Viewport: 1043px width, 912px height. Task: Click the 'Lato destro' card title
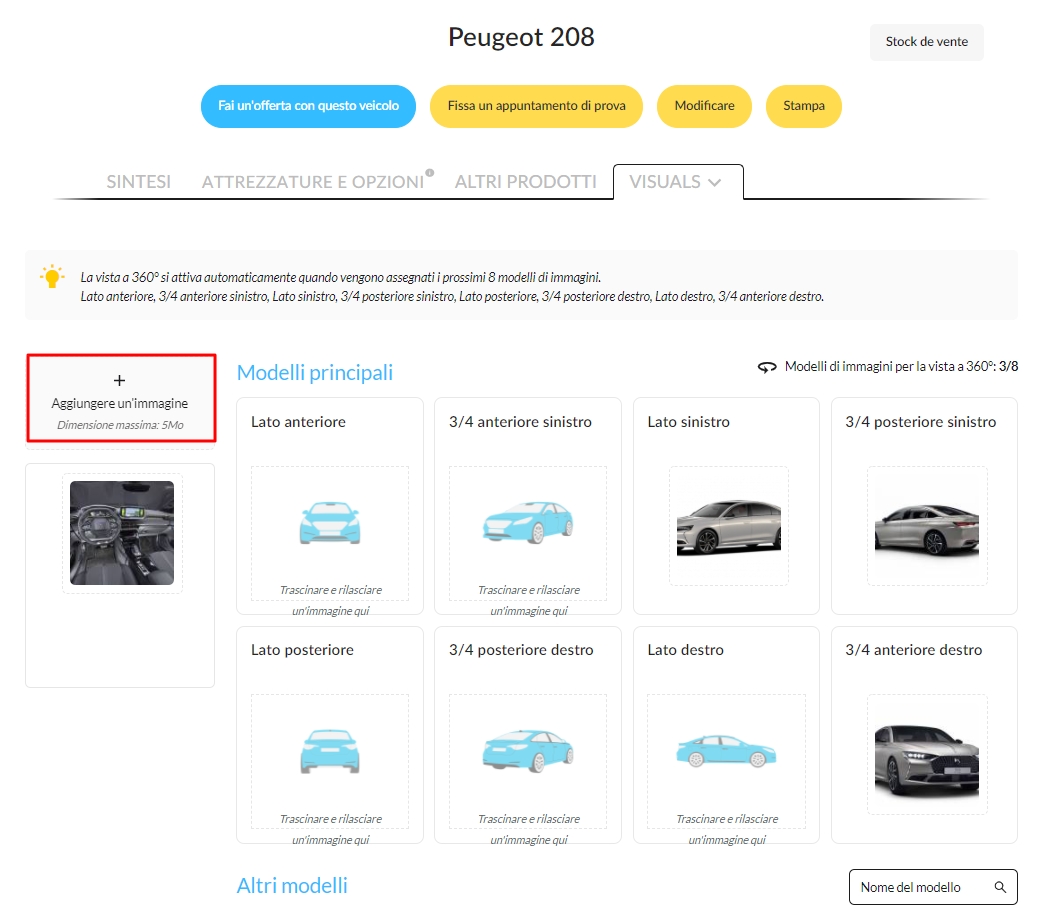(685, 650)
